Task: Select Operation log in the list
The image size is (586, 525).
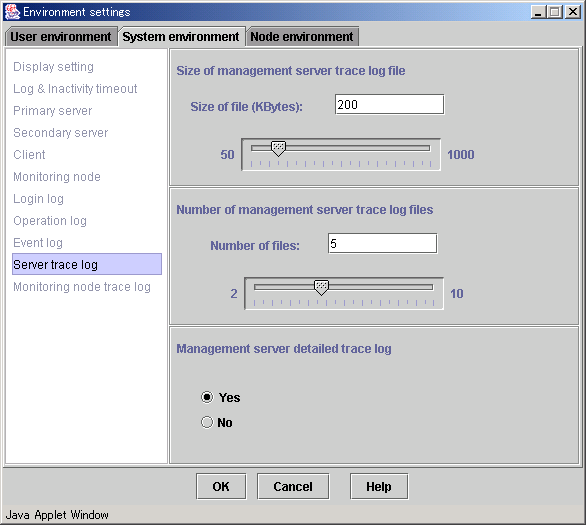Action: 50,221
